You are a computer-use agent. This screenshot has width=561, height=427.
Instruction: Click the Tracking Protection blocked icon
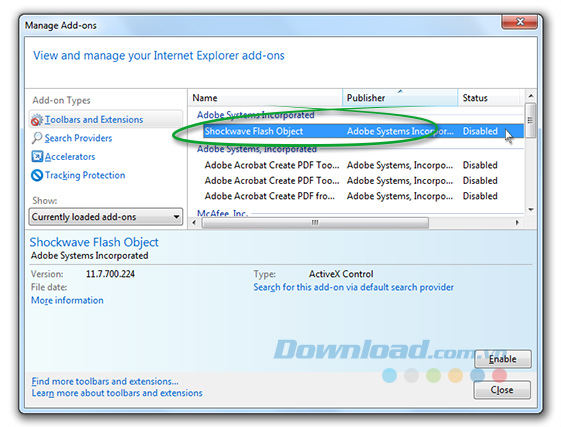37,175
